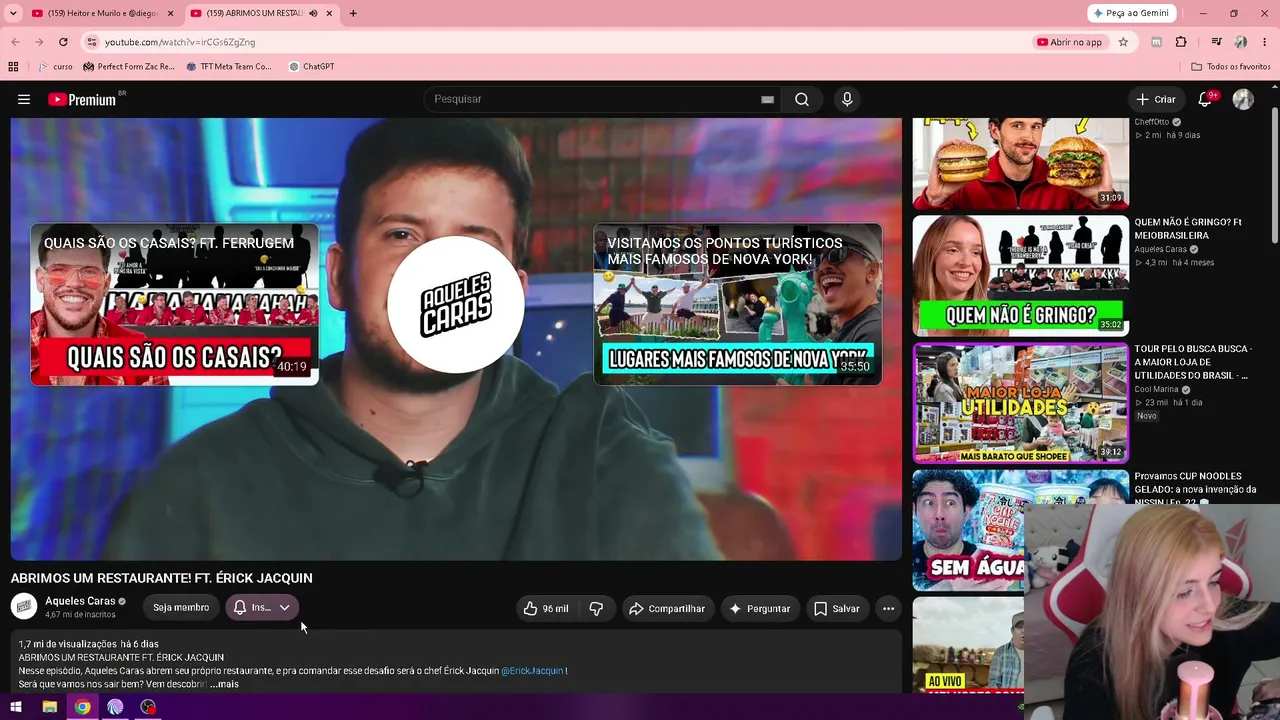
Task: Play QUAIS SÃO OS CASAIS end-screen video
Action: (174, 304)
